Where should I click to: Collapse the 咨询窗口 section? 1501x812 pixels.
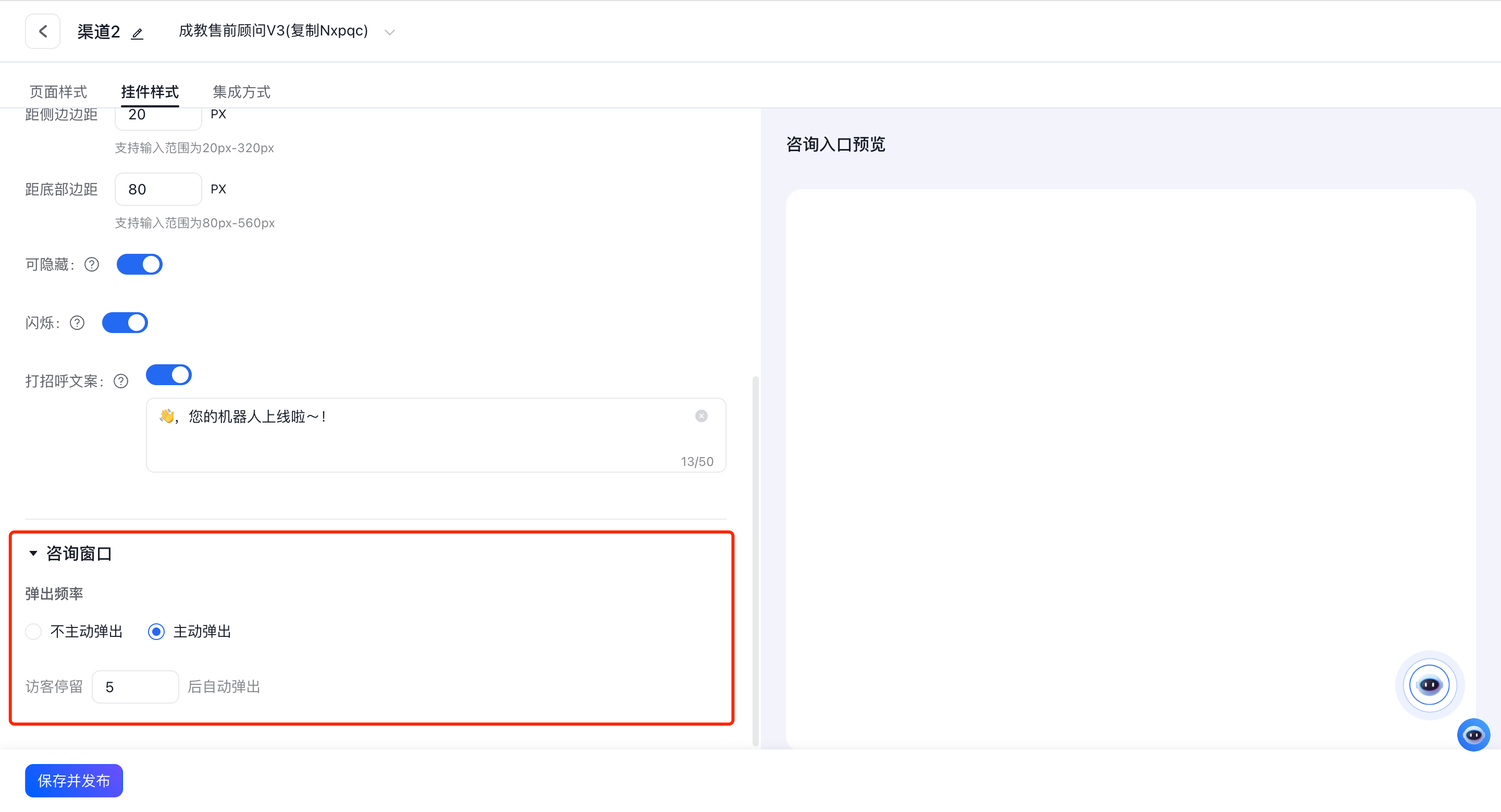click(x=33, y=553)
